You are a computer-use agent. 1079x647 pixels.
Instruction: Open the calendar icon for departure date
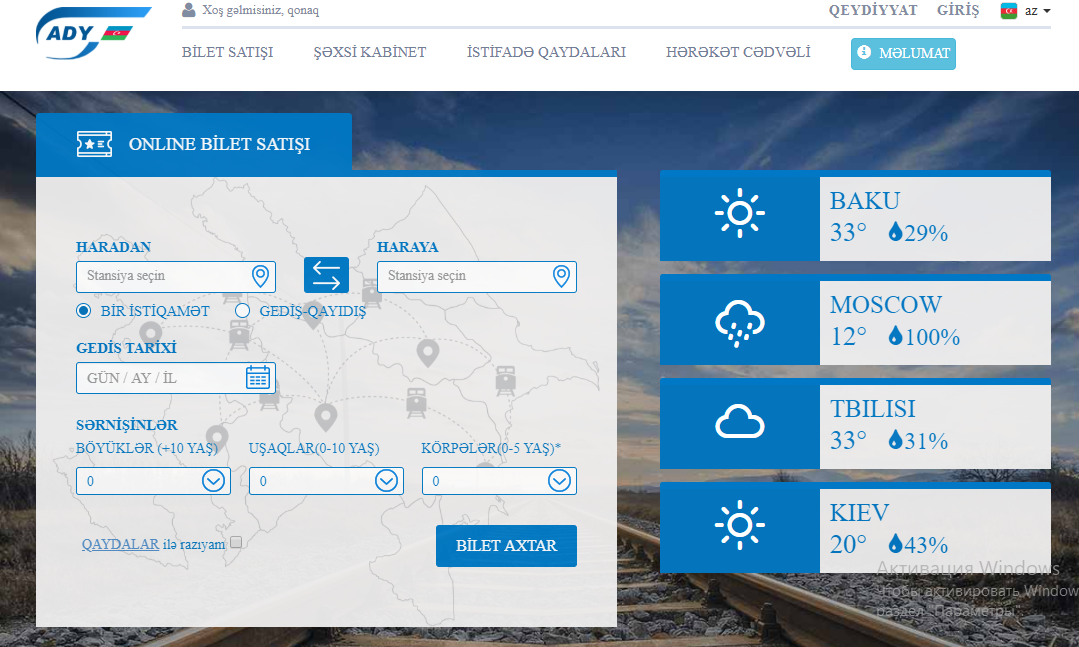[258, 377]
